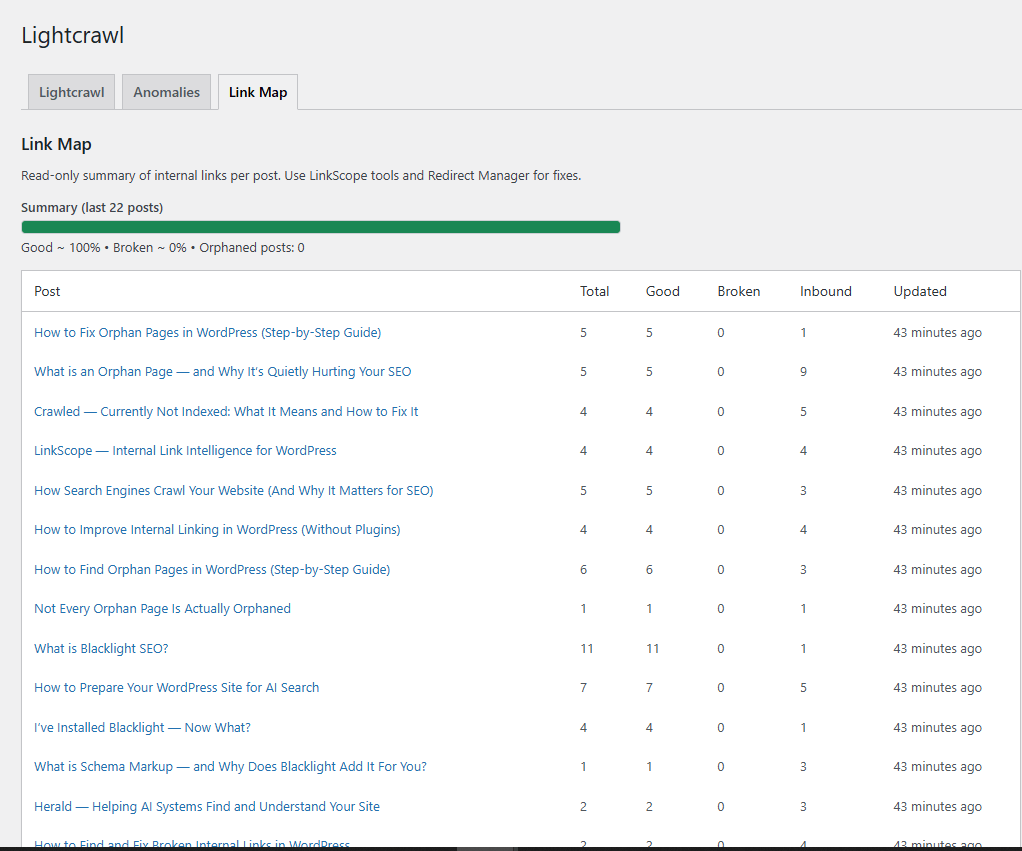Open 'How Search Engines Crawl Your Website' link

tap(233, 490)
